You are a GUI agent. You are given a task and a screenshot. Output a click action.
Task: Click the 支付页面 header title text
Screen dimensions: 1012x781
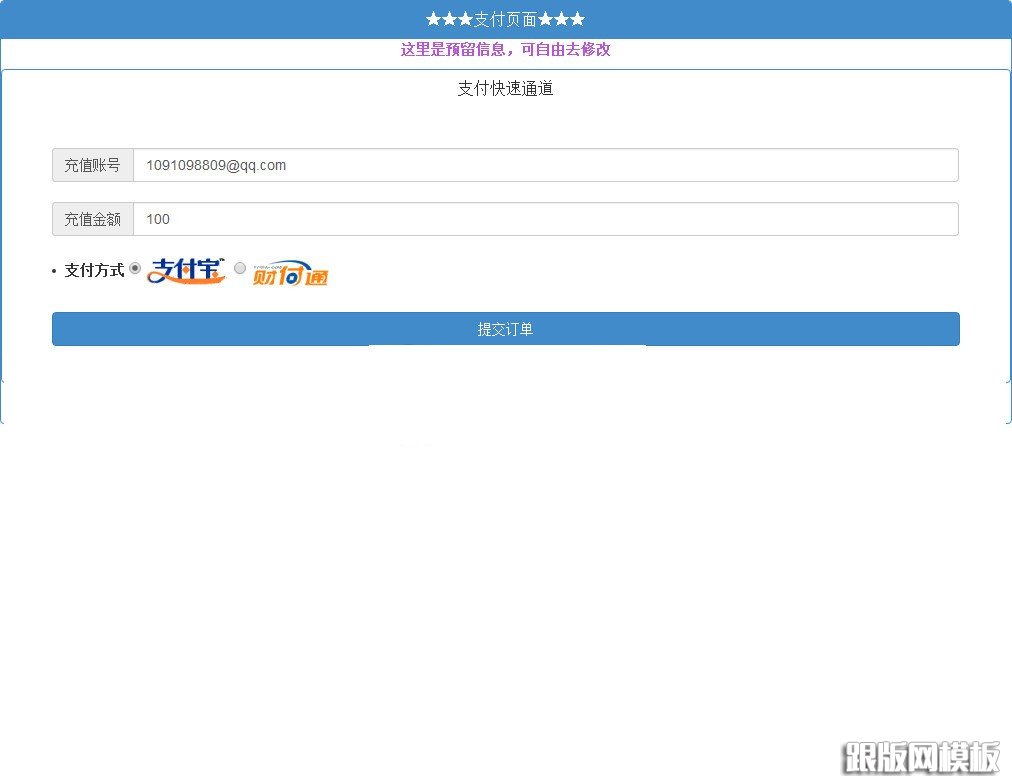coord(505,20)
